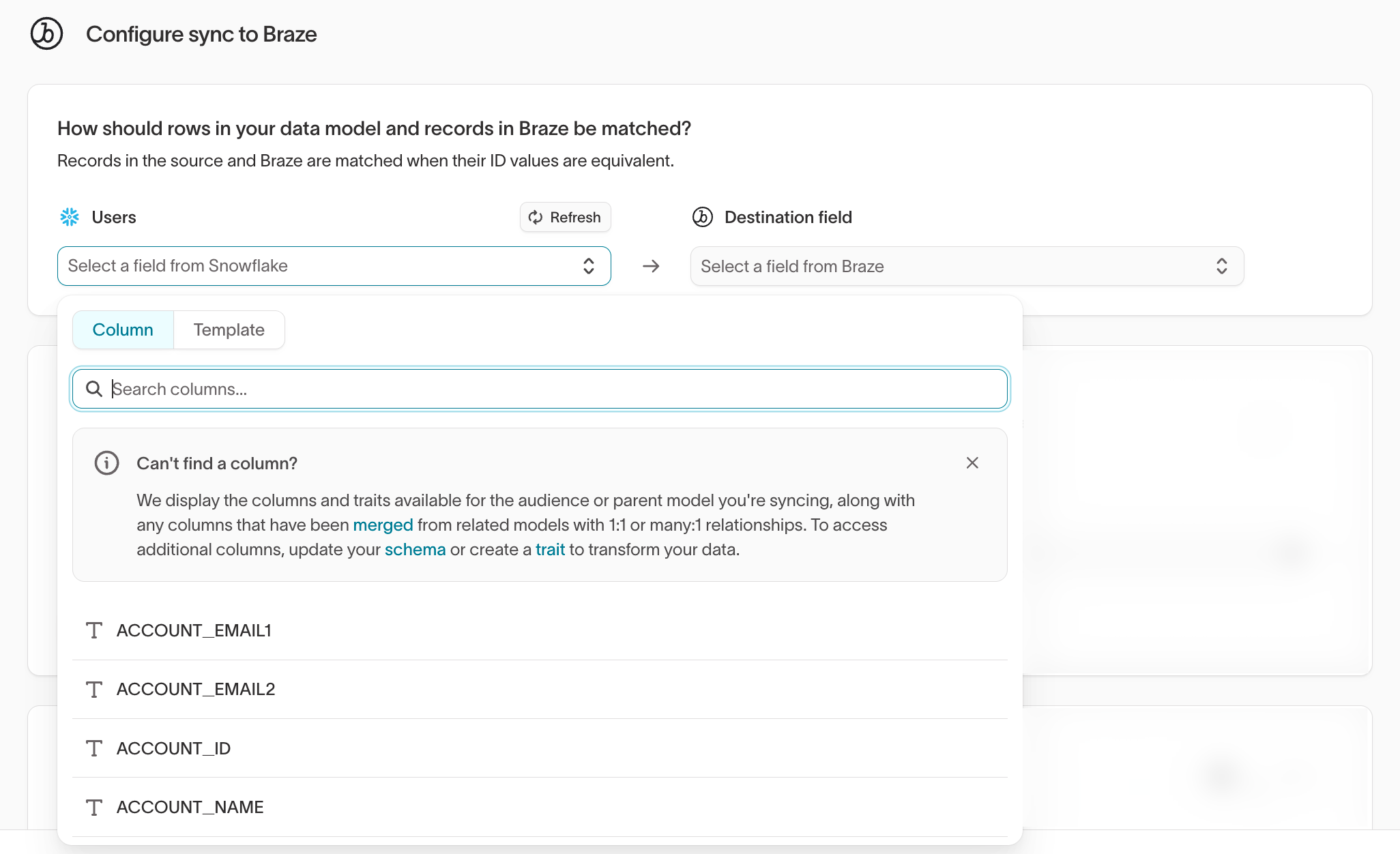The height and width of the screenshot is (854, 1400).
Task: Focus the Search columns input
Action: pyautogui.click(x=540, y=389)
